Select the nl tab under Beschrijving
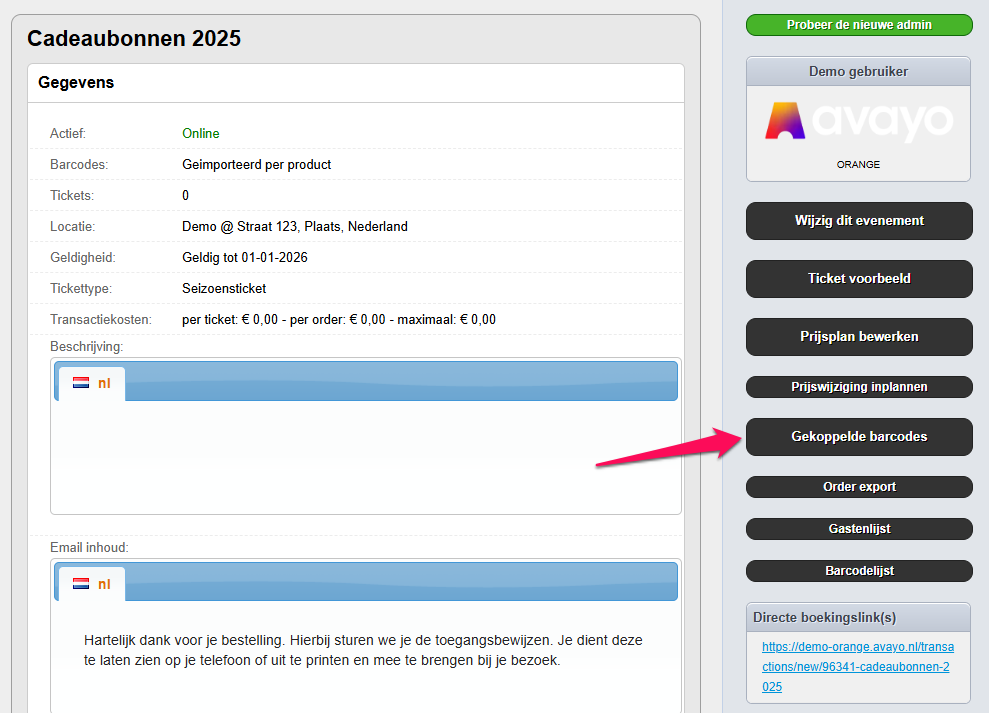Screen dimensions: 989x713 click(92, 383)
